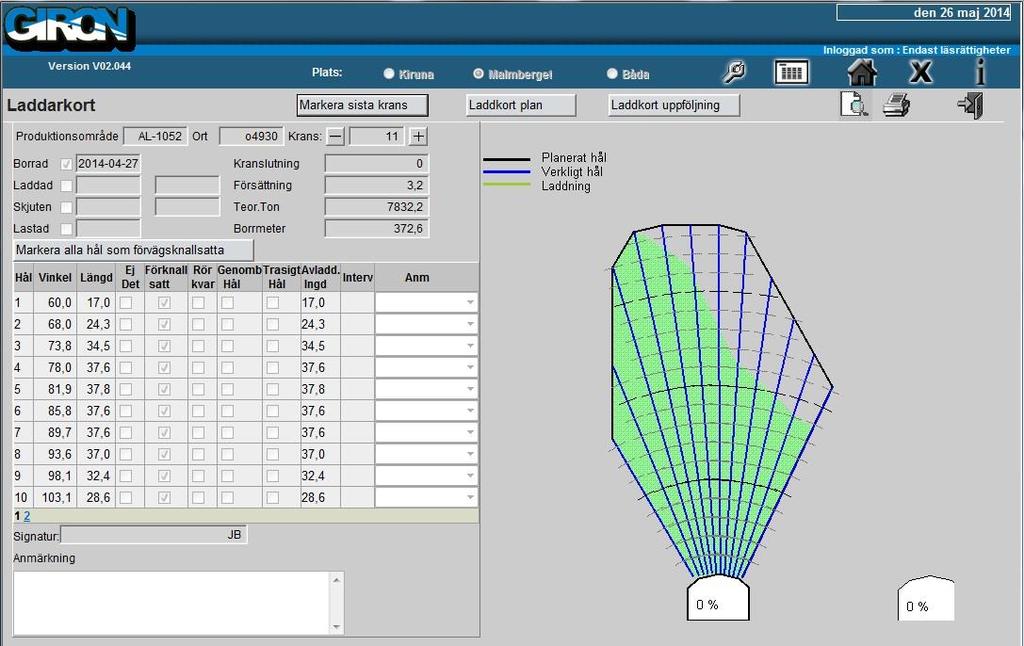Open Anm dropdown for hole 7

pyautogui.click(x=426, y=432)
